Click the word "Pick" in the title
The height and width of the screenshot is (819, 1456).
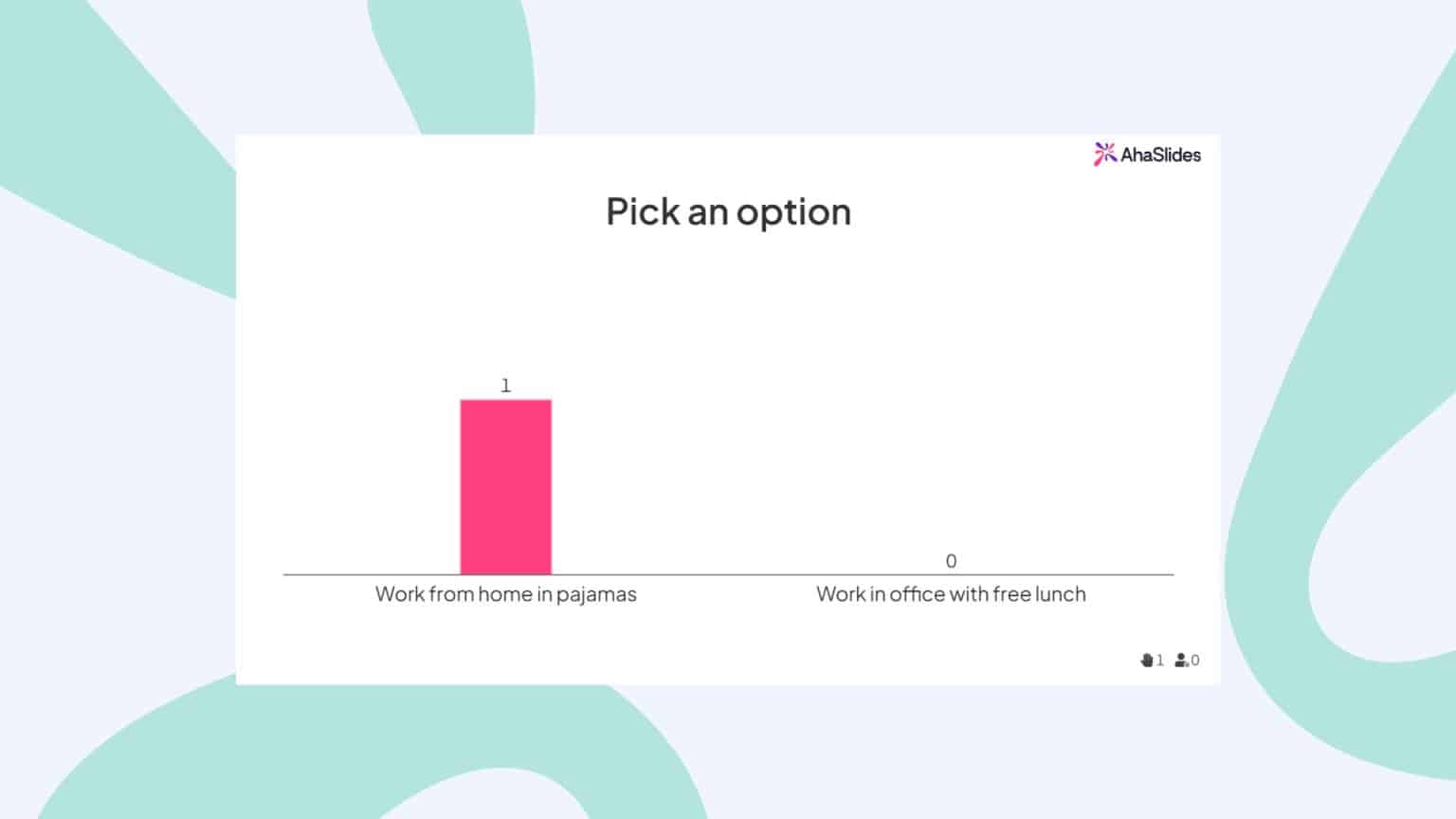coord(642,212)
